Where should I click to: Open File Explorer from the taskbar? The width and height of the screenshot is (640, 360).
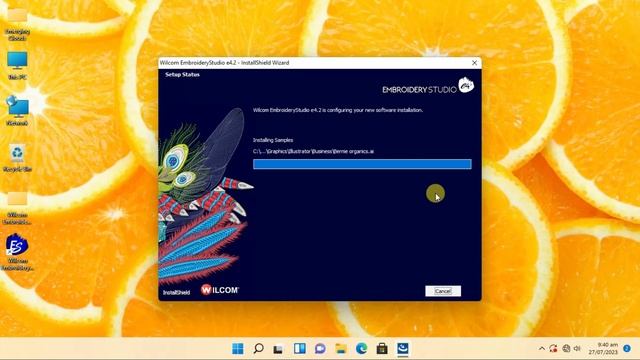tap(341, 349)
